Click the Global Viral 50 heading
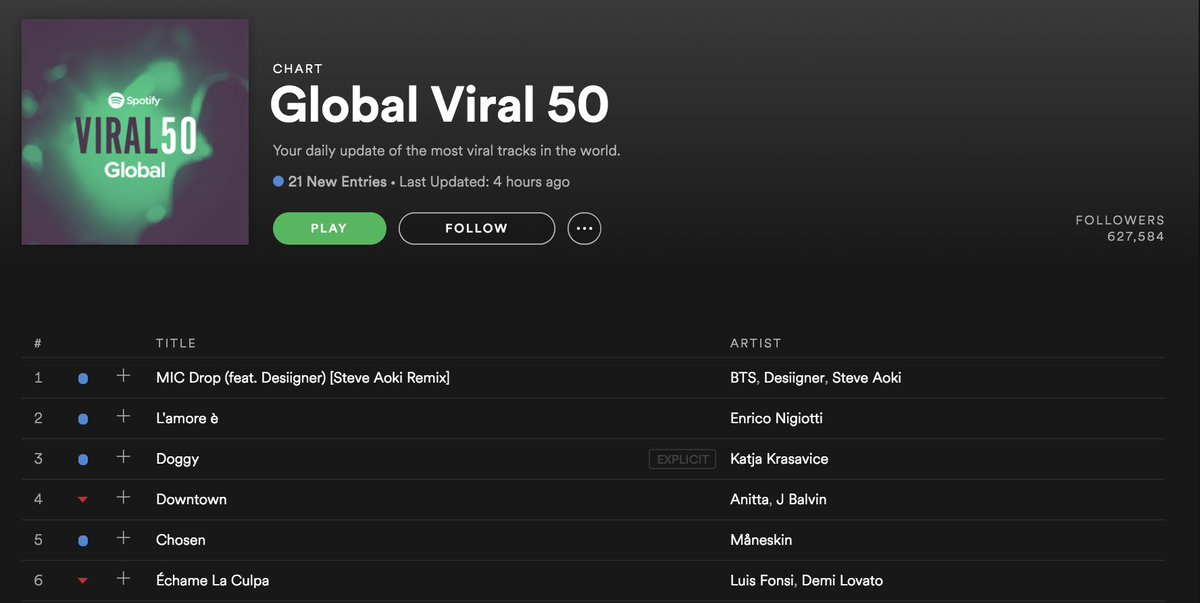This screenshot has height=603, width=1200. coord(439,105)
